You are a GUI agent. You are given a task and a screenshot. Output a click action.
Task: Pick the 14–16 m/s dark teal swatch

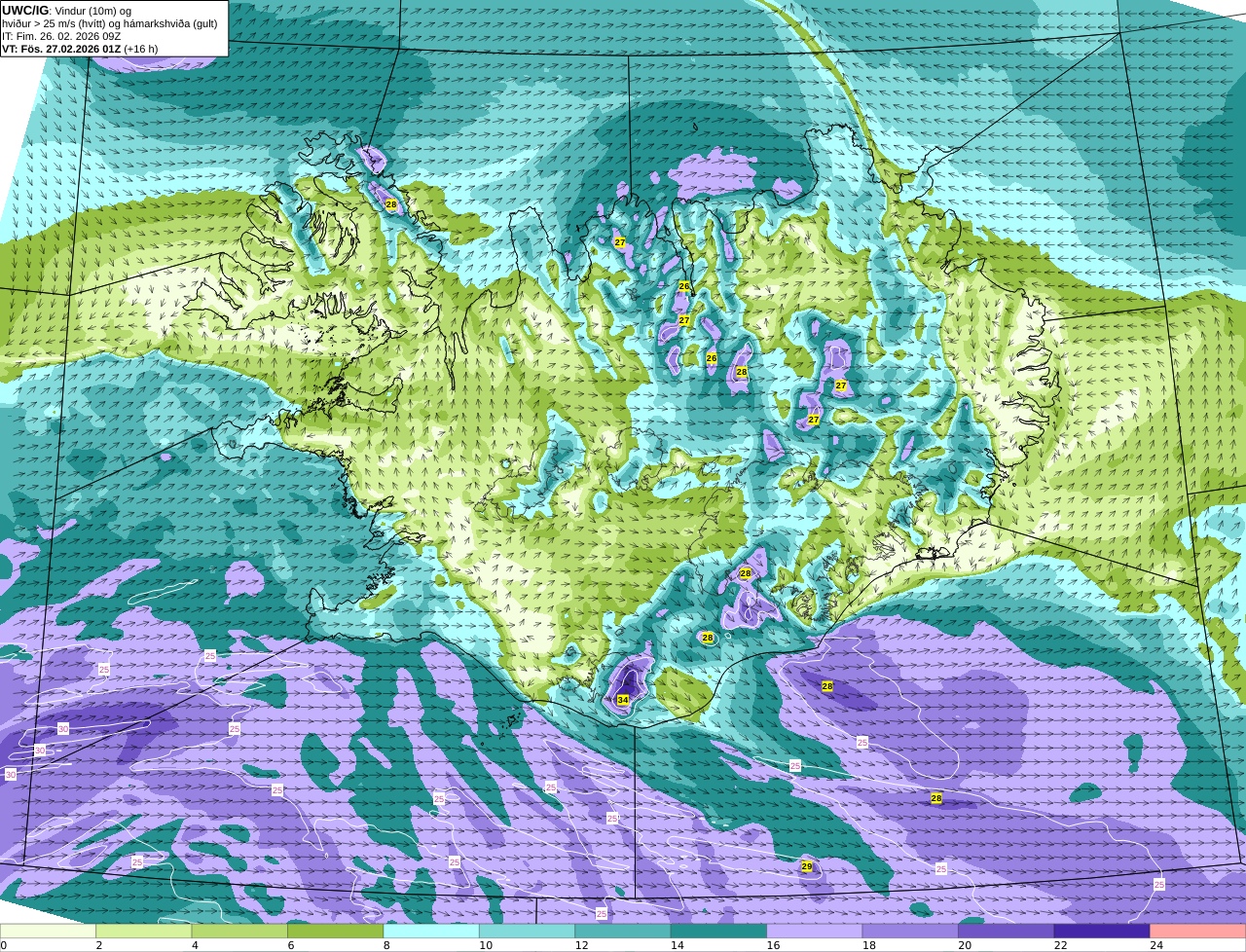(719, 931)
